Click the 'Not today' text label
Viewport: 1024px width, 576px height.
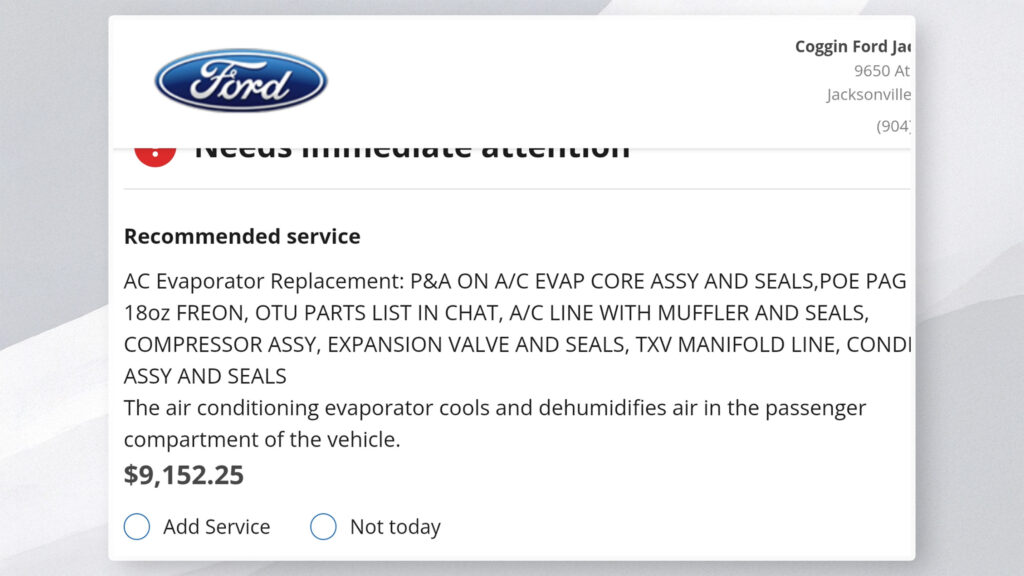[x=395, y=526]
